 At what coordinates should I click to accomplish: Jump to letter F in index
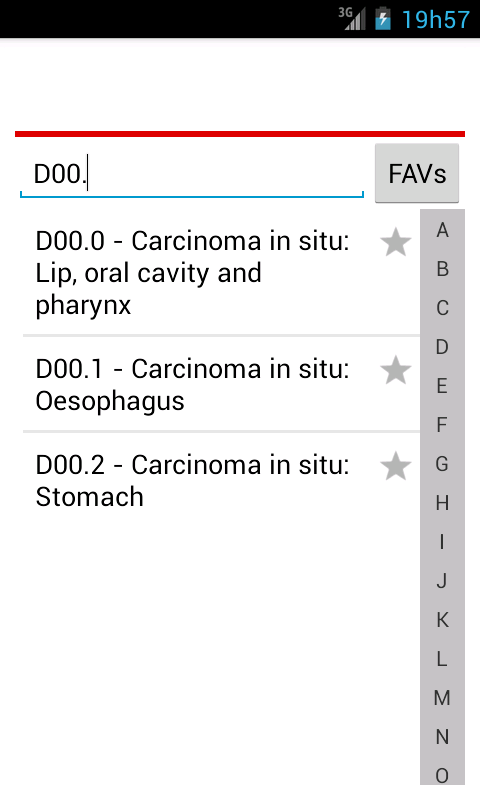(x=442, y=425)
